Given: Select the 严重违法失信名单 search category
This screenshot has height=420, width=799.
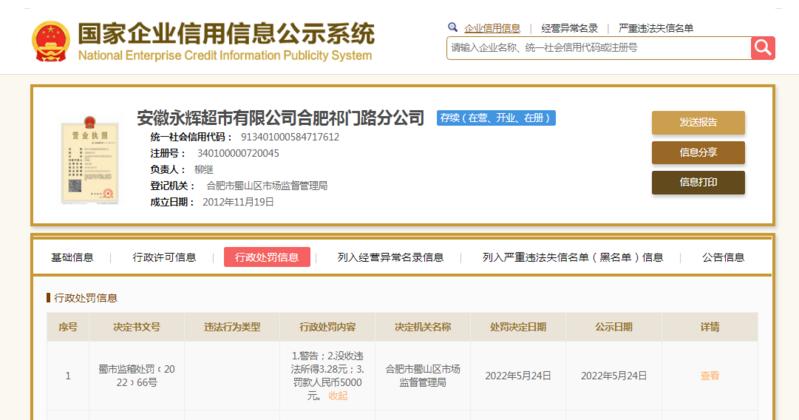Looking at the screenshot, I should click(656, 29).
